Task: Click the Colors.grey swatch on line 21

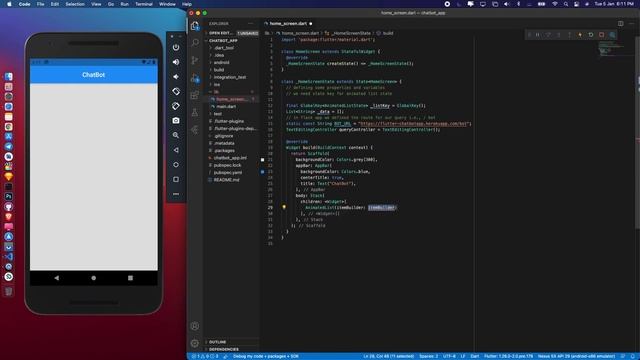Action: (262, 160)
